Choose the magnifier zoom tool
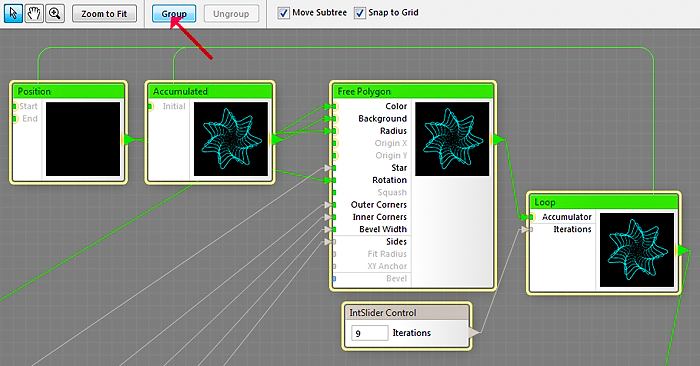Screen dimensions: 700x366 pos(55,13)
